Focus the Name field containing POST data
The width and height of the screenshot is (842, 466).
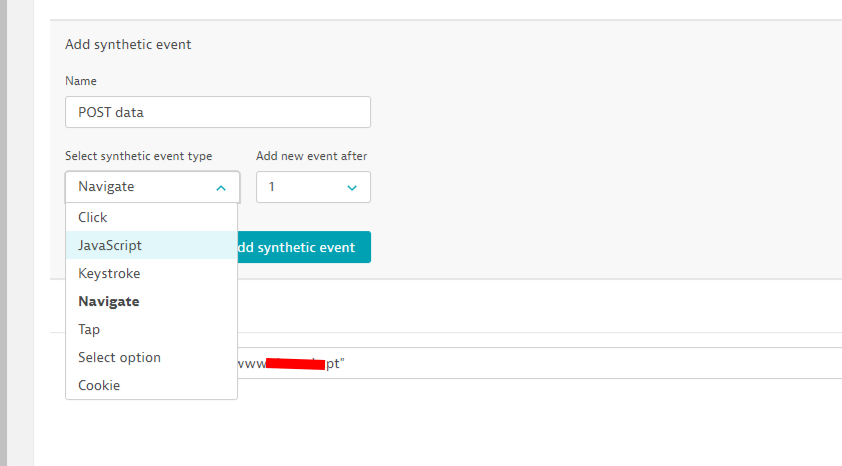(217, 112)
